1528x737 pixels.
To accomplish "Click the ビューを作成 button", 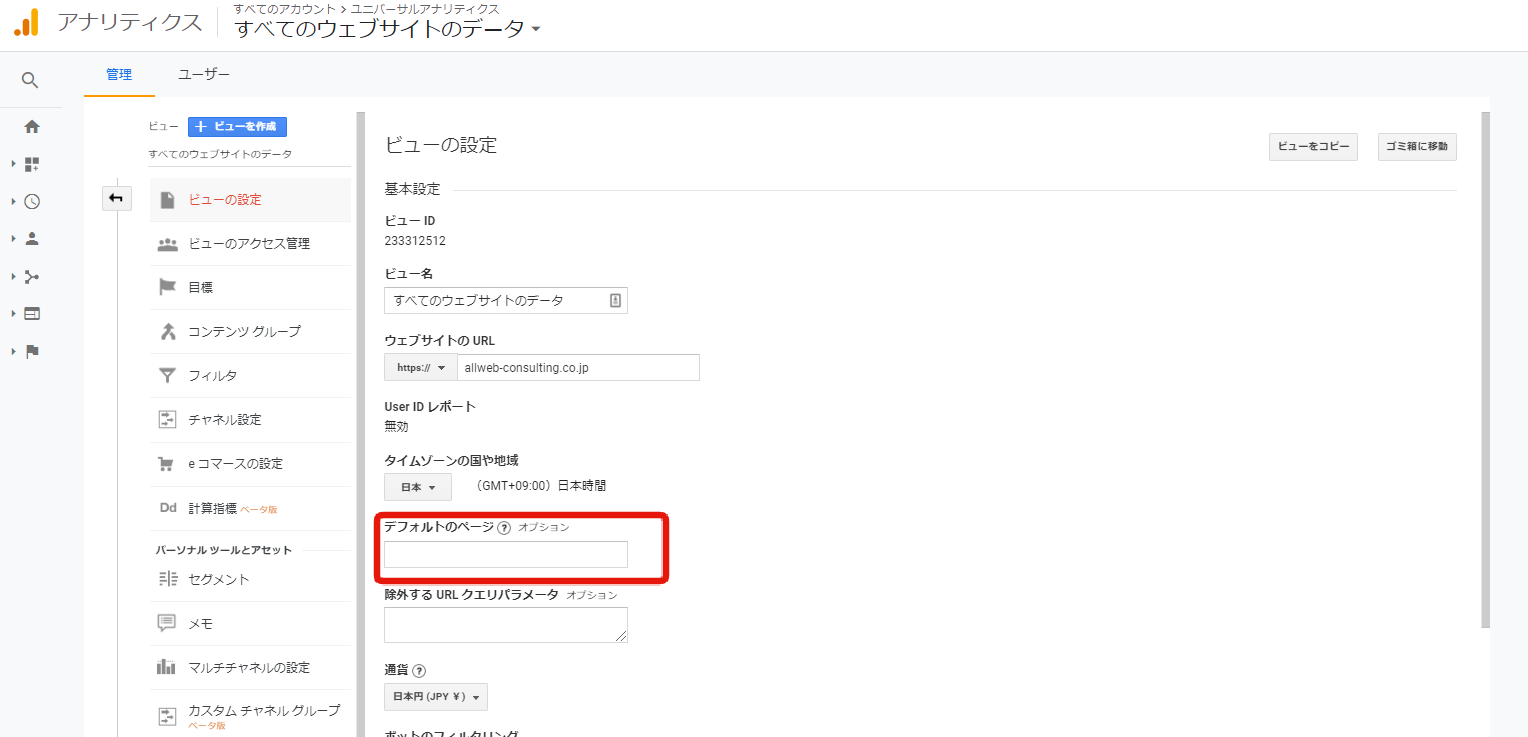I will pyautogui.click(x=237, y=127).
